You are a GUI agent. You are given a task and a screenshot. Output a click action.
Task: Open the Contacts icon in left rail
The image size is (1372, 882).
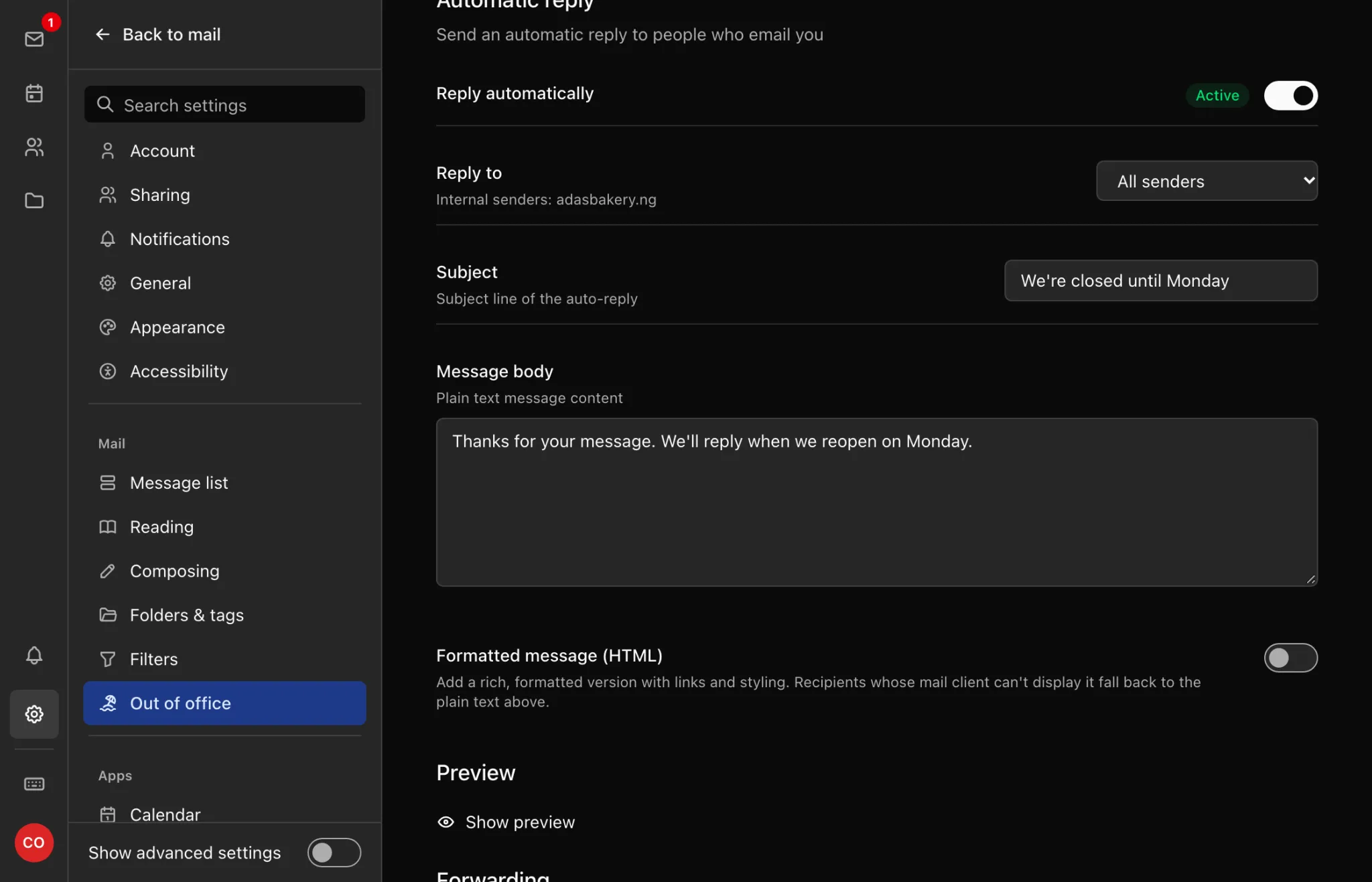click(34, 147)
